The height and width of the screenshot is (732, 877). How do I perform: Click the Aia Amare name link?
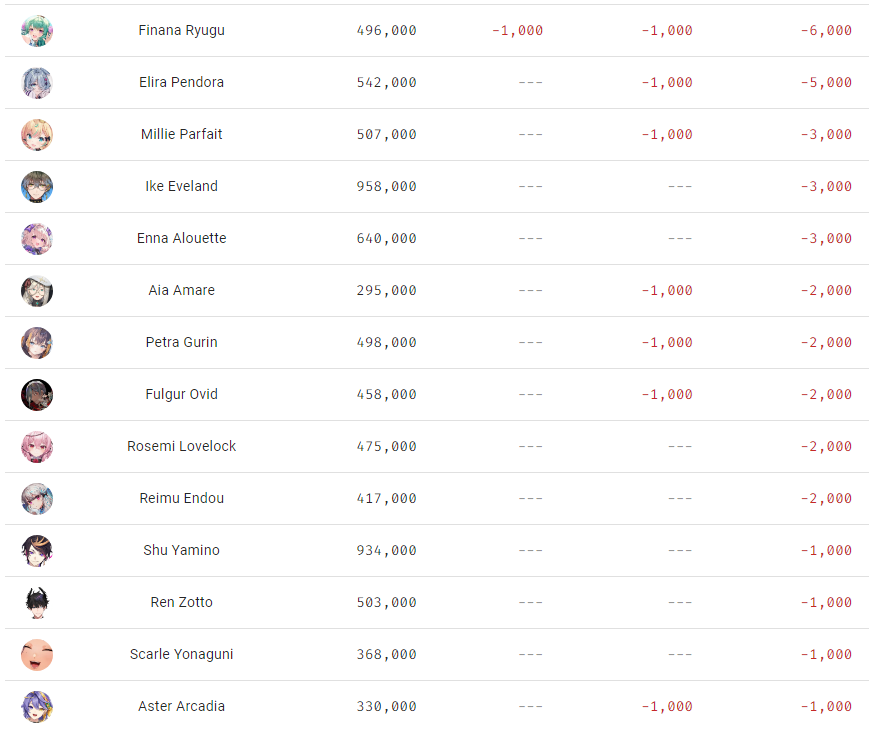coord(182,290)
